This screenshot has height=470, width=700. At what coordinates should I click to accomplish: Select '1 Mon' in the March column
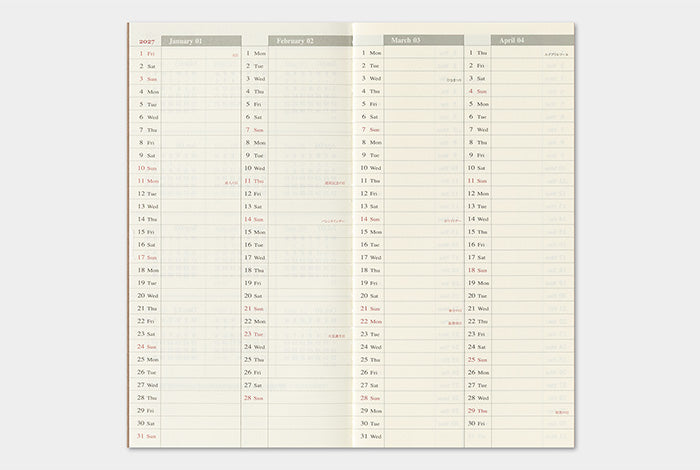[x=371, y=53]
